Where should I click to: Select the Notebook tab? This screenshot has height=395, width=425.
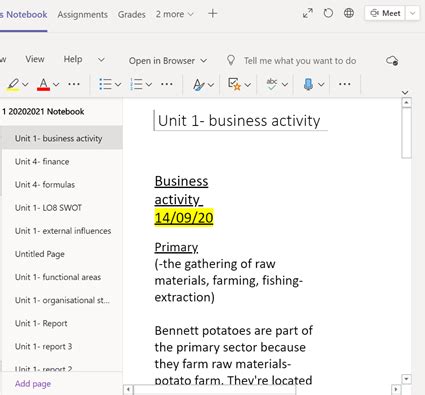pos(24,14)
